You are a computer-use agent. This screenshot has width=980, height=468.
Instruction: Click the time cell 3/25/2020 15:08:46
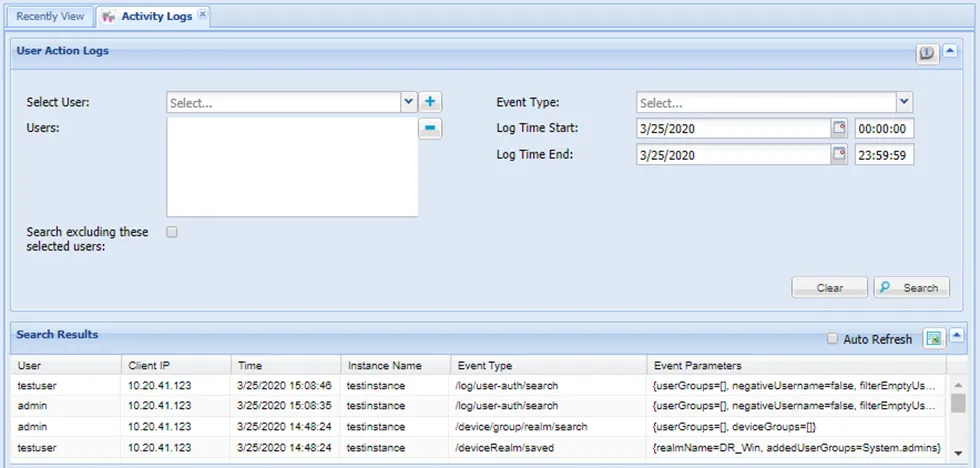(286, 386)
